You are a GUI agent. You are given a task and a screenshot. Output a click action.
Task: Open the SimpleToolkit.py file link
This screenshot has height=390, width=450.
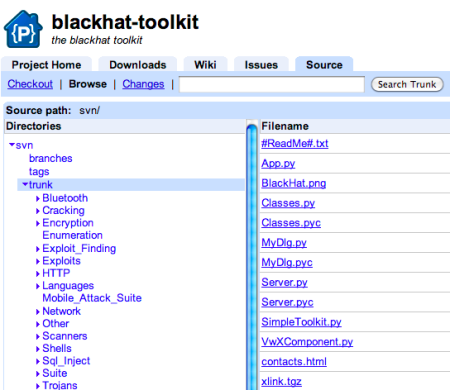click(301, 322)
